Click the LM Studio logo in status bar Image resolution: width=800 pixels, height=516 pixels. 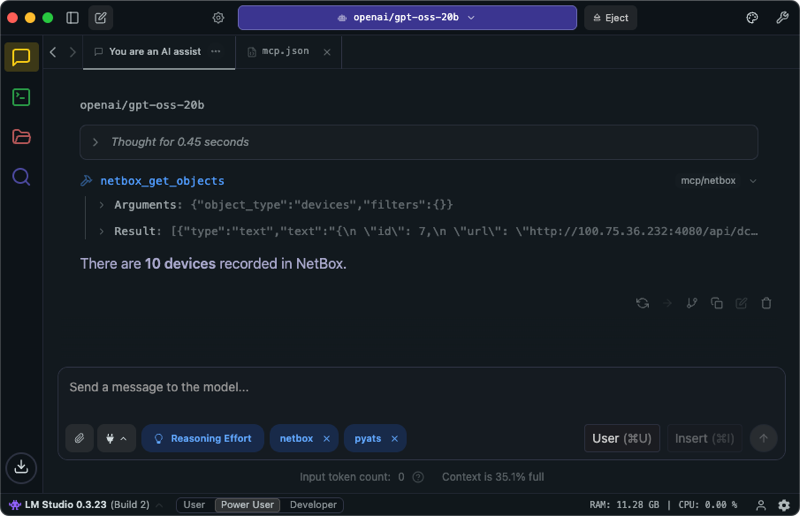click(x=15, y=505)
